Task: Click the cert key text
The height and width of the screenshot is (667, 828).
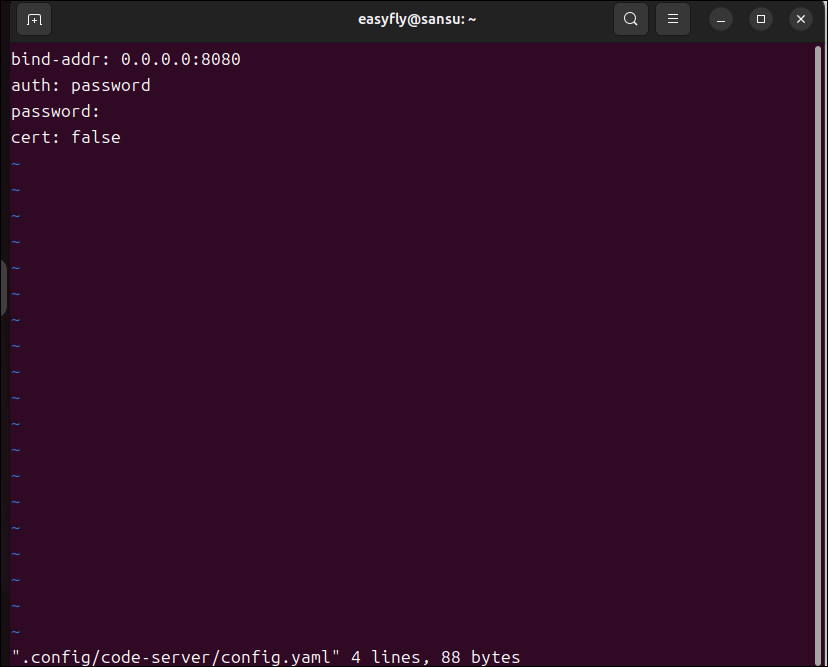Action: click(x=30, y=138)
